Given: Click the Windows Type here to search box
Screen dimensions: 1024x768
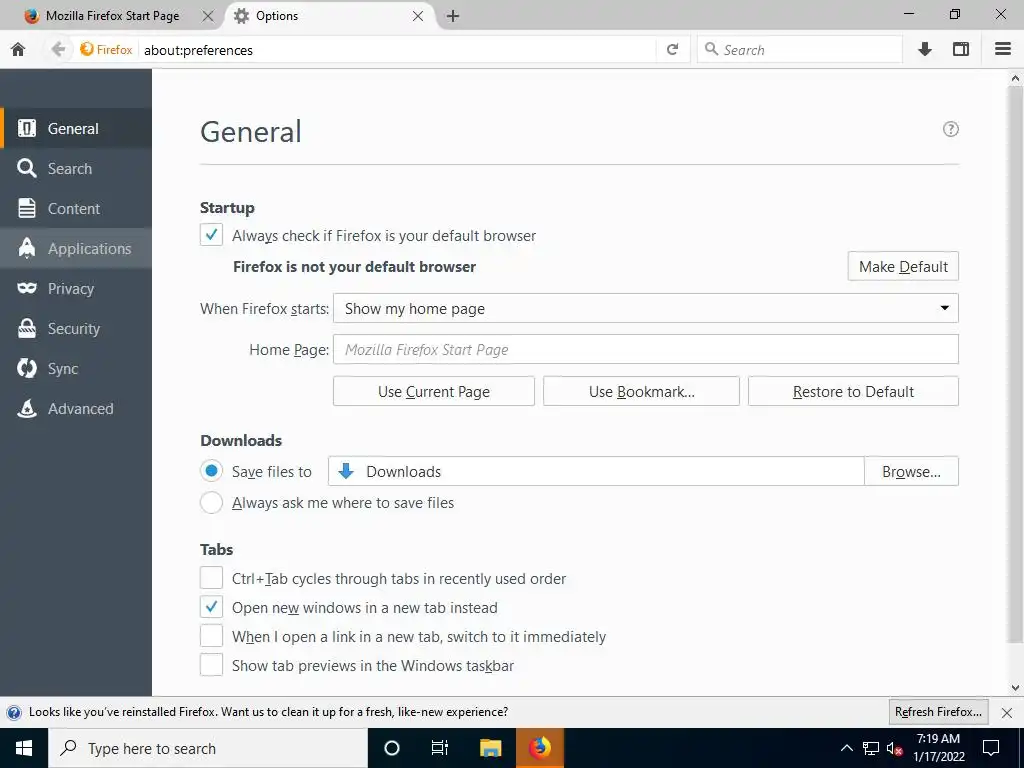Looking at the screenshot, I should 208,748.
